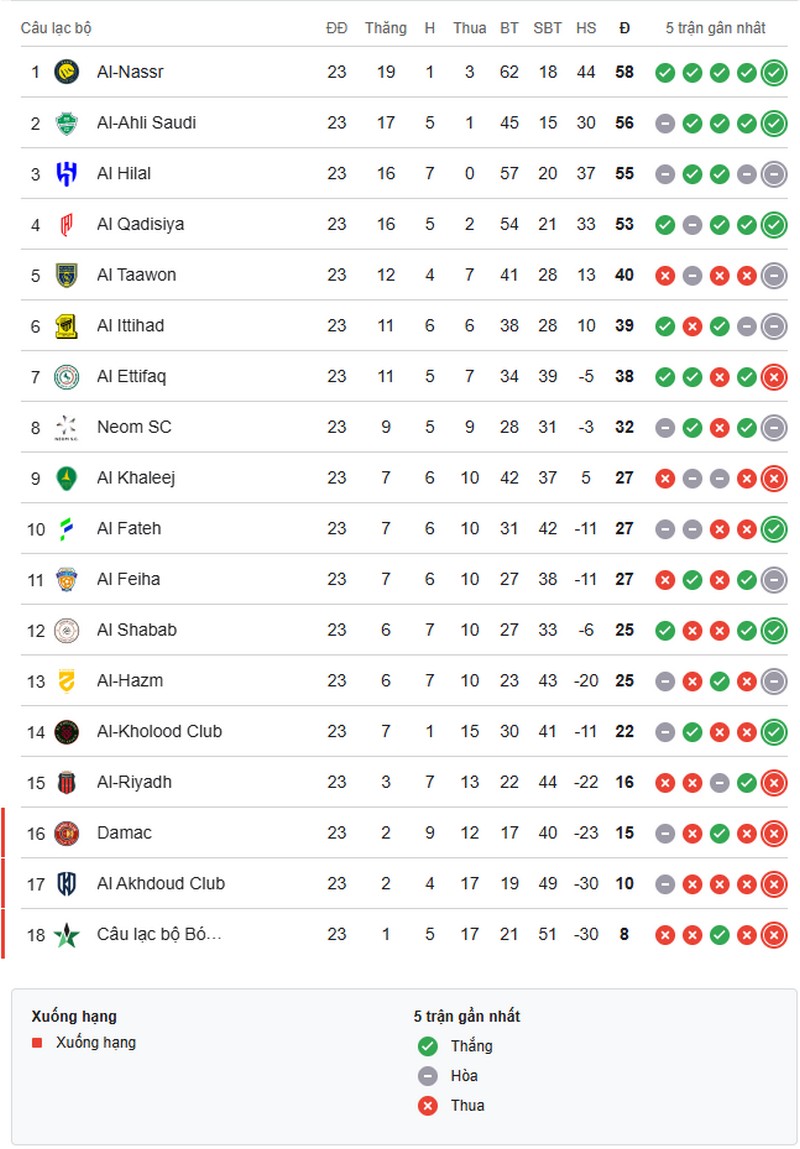Click the Al-Nassr club logo
The image size is (800, 1149).
66,72
